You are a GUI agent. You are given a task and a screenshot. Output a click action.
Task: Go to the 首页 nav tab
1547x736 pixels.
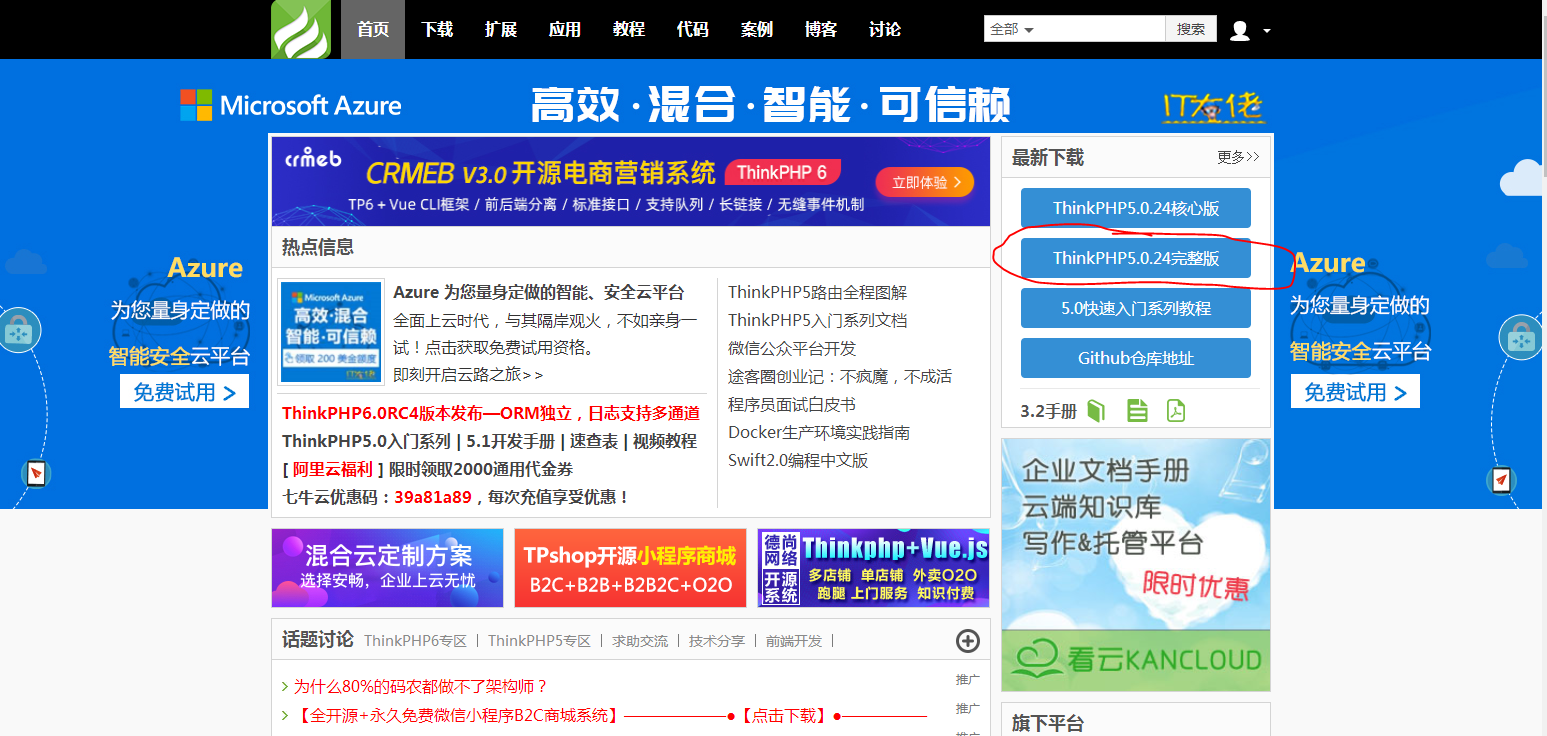(x=373, y=30)
